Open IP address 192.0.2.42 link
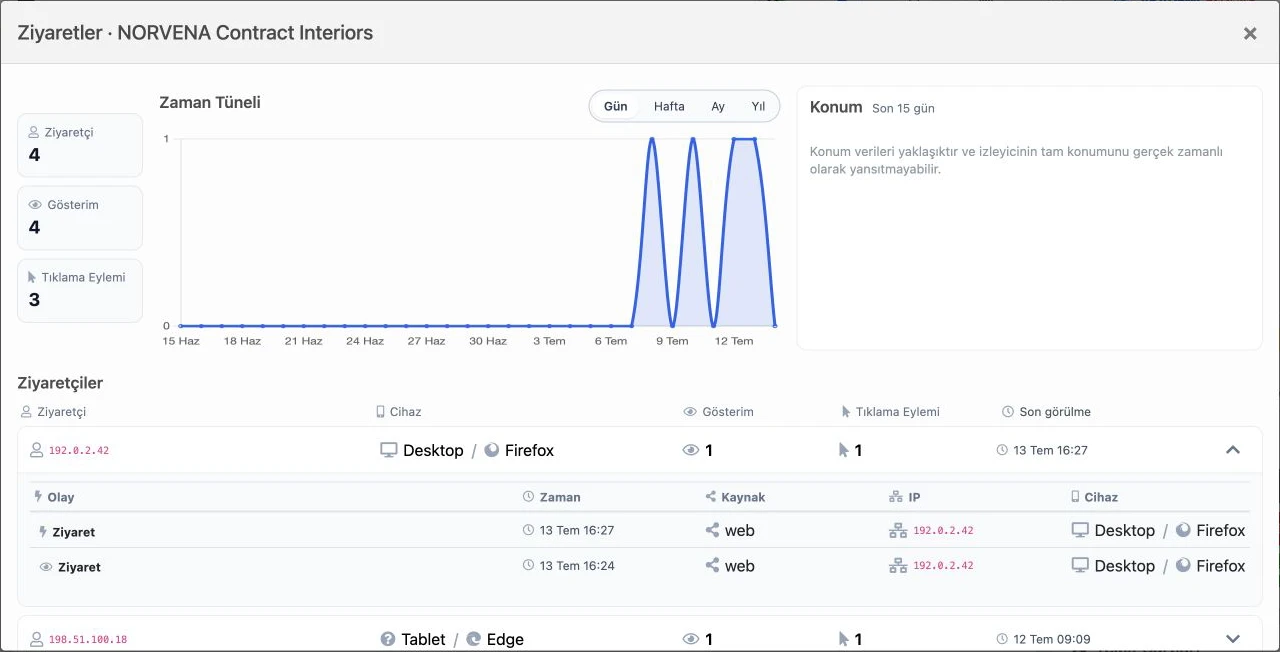 click(x=79, y=450)
